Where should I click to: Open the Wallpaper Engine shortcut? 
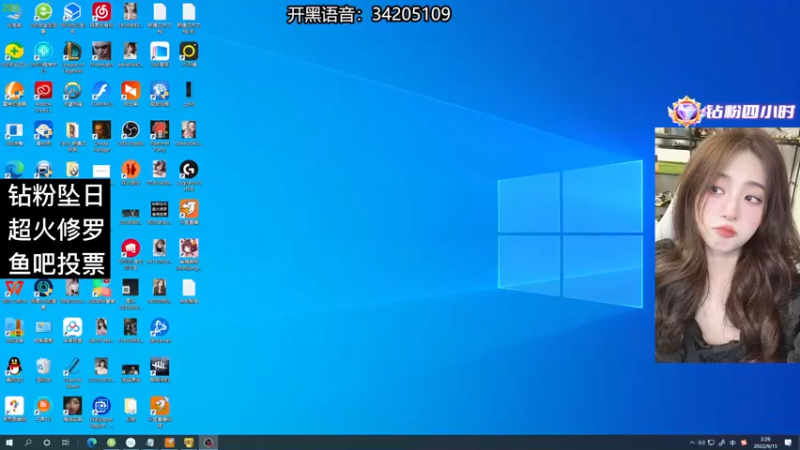(102, 406)
